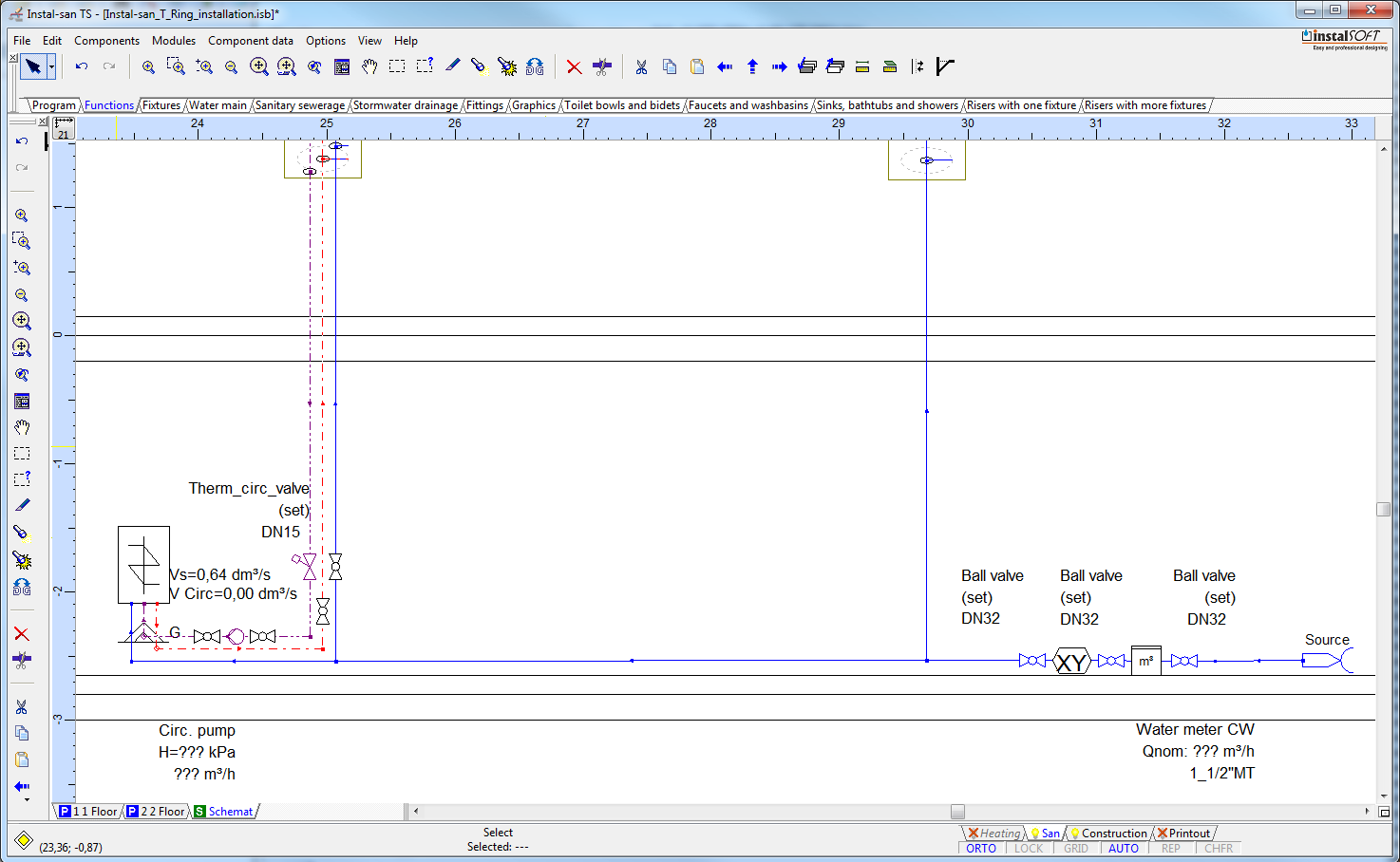The height and width of the screenshot is (862, 1400).
Task: Click the Pan hand icon in left toolbar
Action: pyautogui.click(x=22, y=427)
